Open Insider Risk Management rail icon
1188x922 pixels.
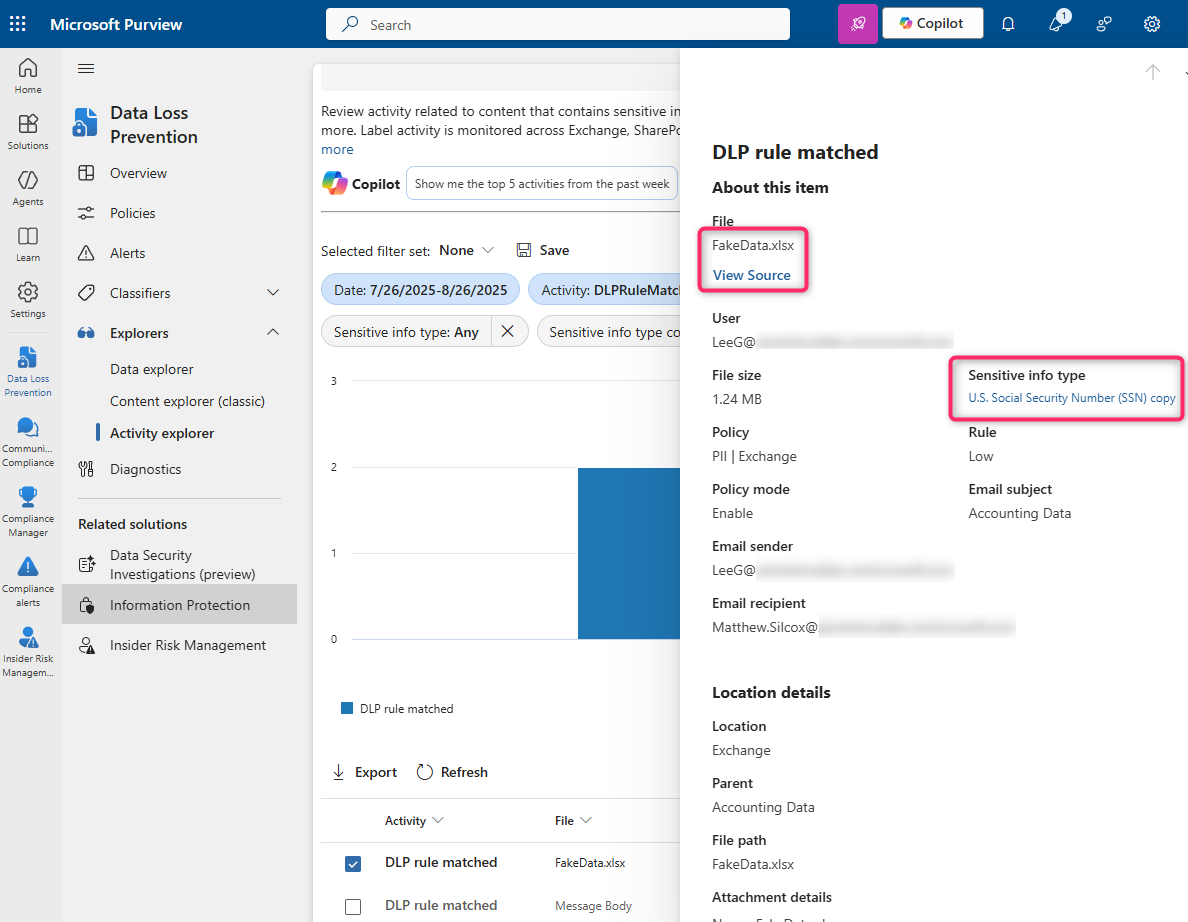(28, 652)
